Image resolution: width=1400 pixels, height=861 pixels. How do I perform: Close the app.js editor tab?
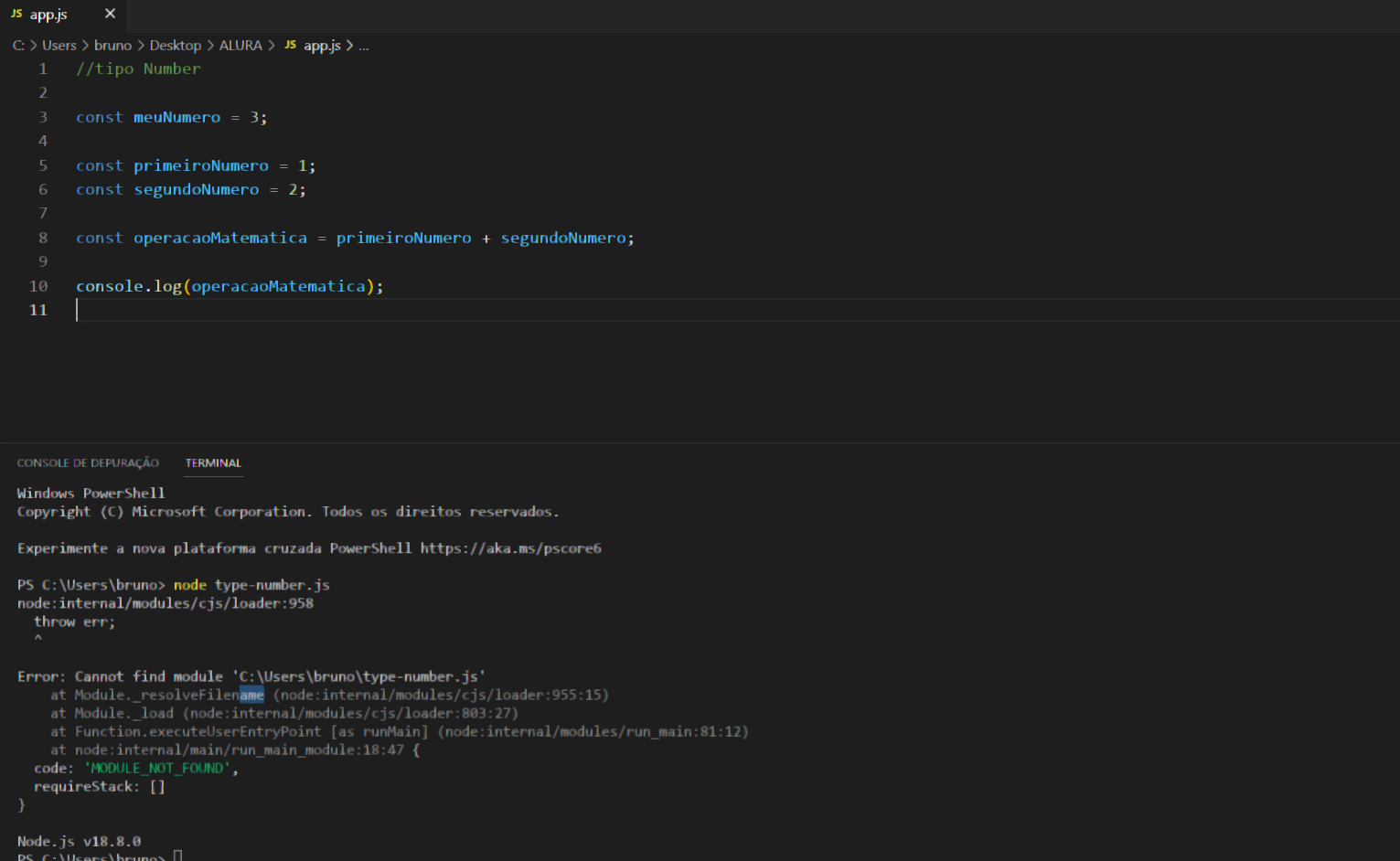coord(110,14)
